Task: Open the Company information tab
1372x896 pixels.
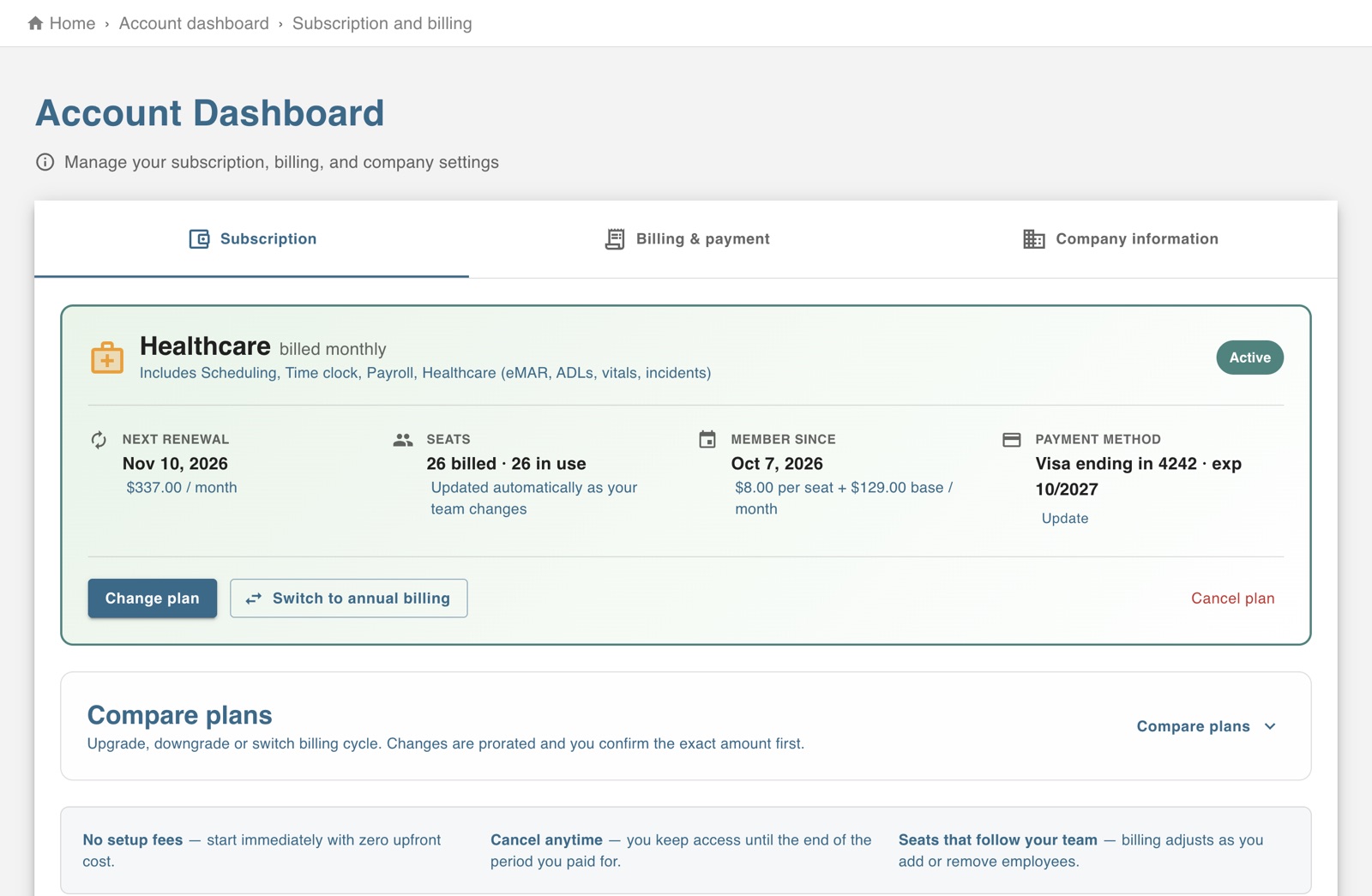Action: tap(1120, 239)
